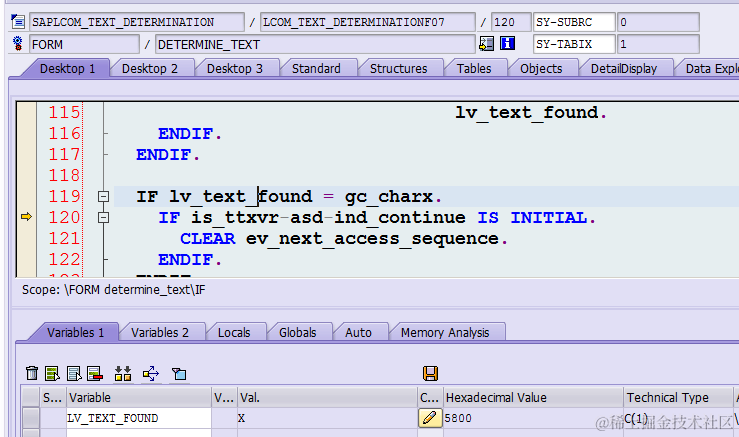Open the DetailDisplay tab

point(624,68)
